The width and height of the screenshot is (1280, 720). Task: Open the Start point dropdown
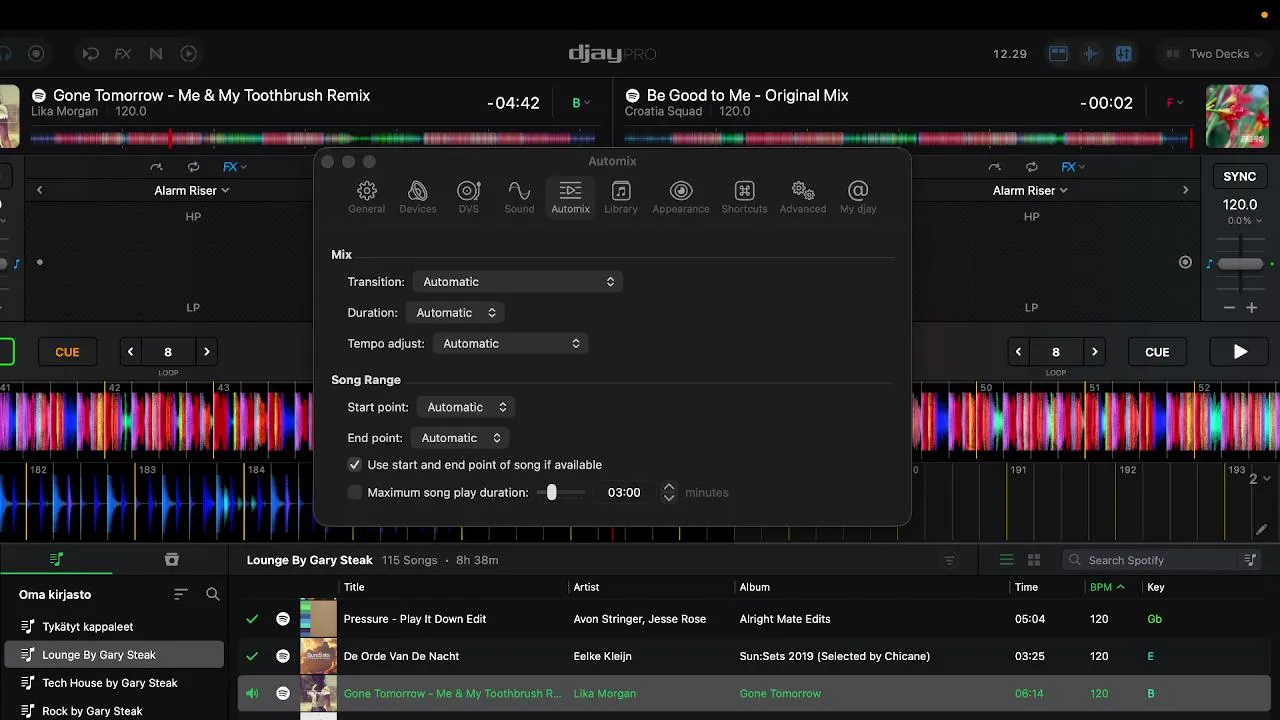click(466, 407)
